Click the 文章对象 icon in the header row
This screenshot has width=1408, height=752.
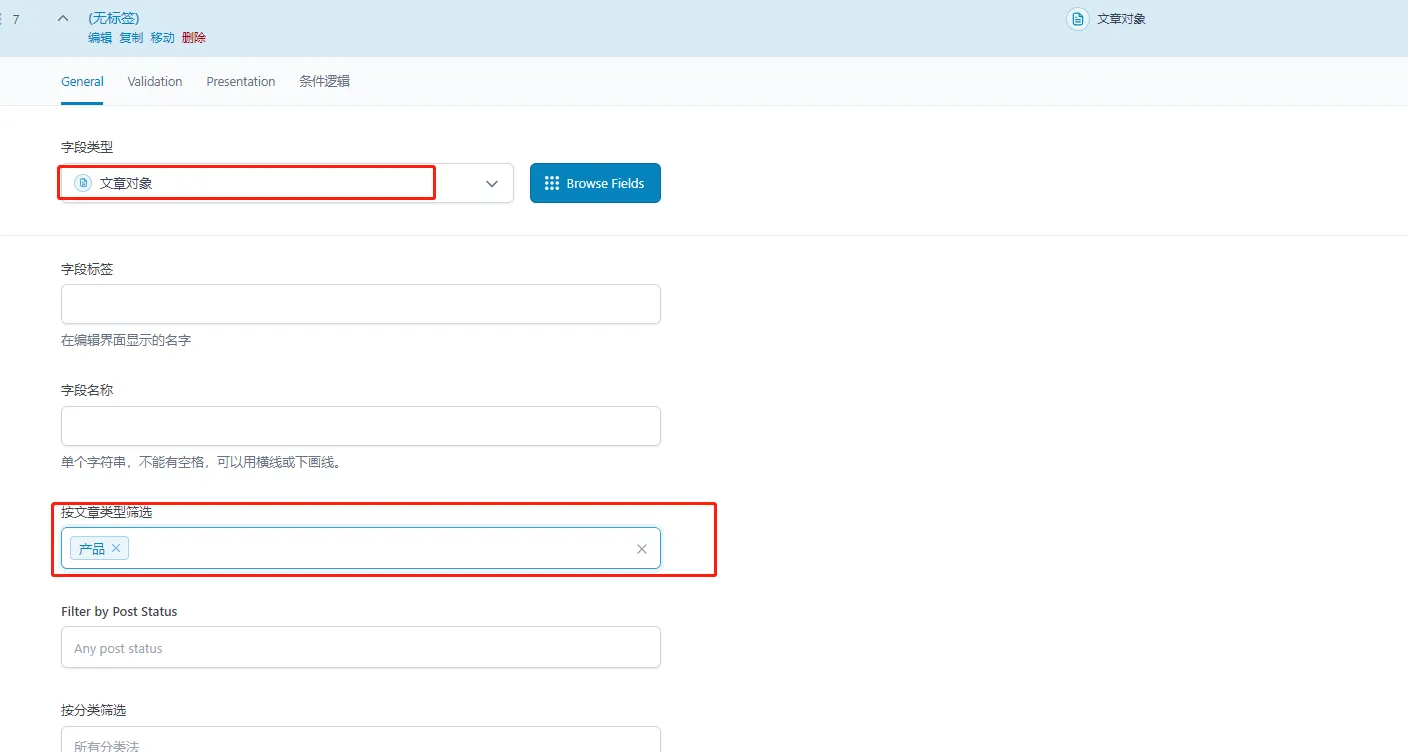[x=1077, y=19]
